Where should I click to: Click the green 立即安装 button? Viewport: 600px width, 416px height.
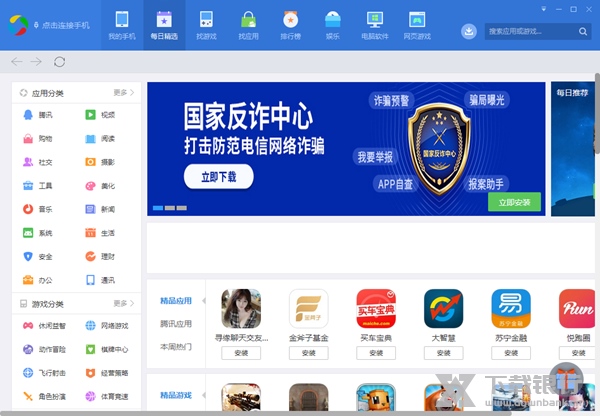coord(514,202)
